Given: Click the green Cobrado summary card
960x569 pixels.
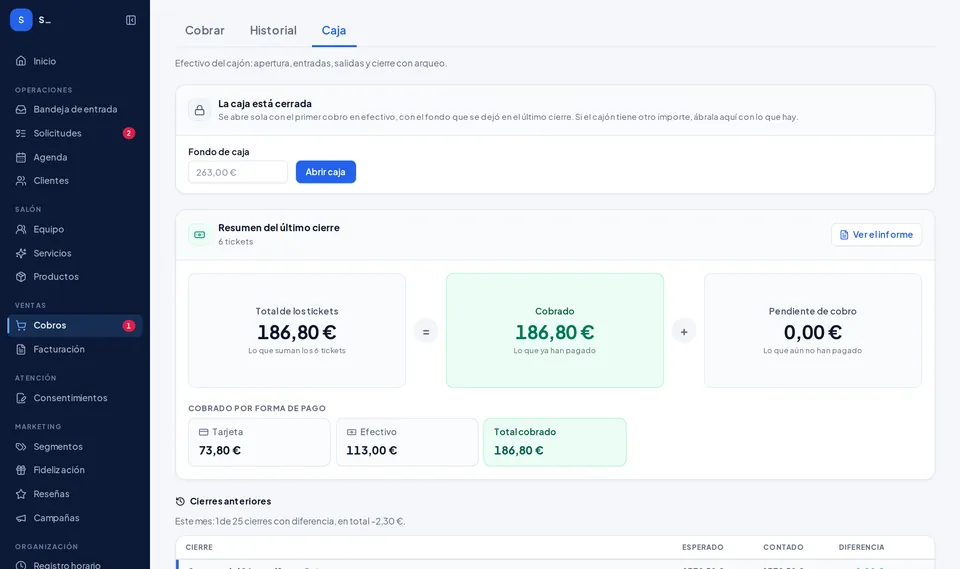Looking at the screenshot, I should (555, 330).
